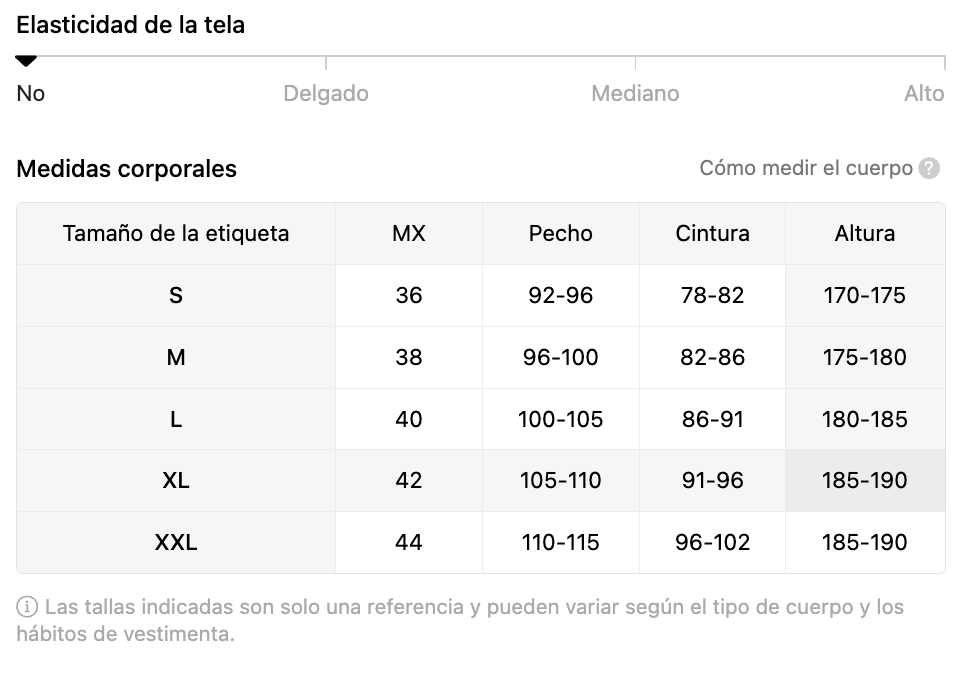
Task: Open 'Cómo medir el cuerpo' link
Action: 806,168
